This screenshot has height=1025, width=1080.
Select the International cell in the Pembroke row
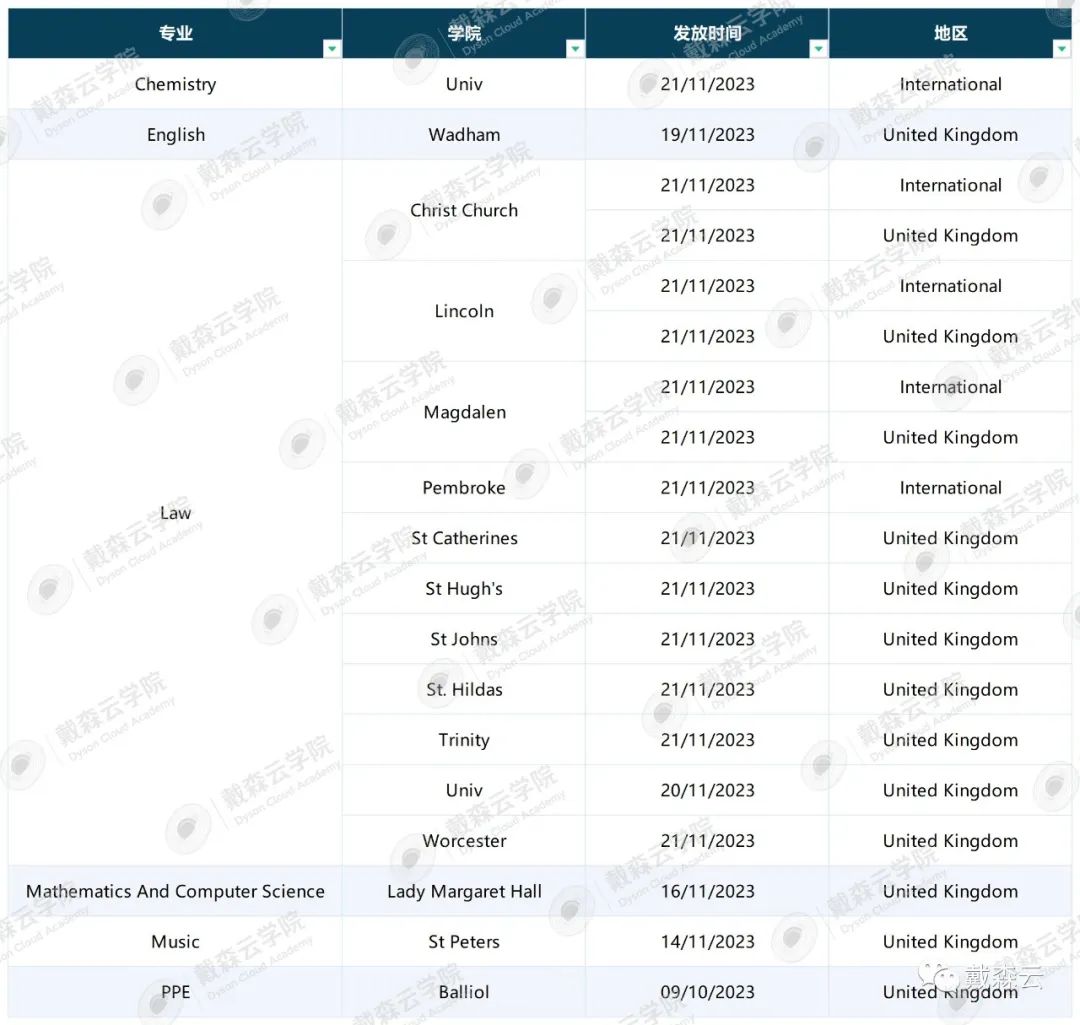[951, 487]
